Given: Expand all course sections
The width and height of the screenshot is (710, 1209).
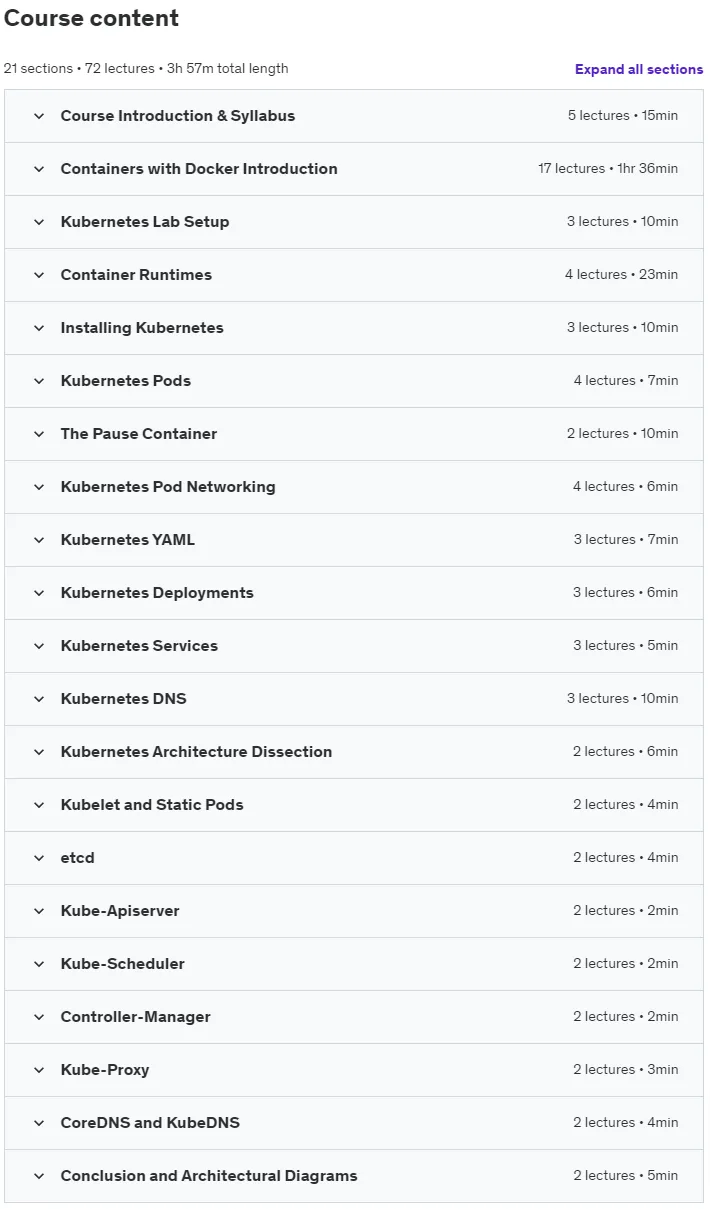Looking at the screenshot, I should 639,69.
